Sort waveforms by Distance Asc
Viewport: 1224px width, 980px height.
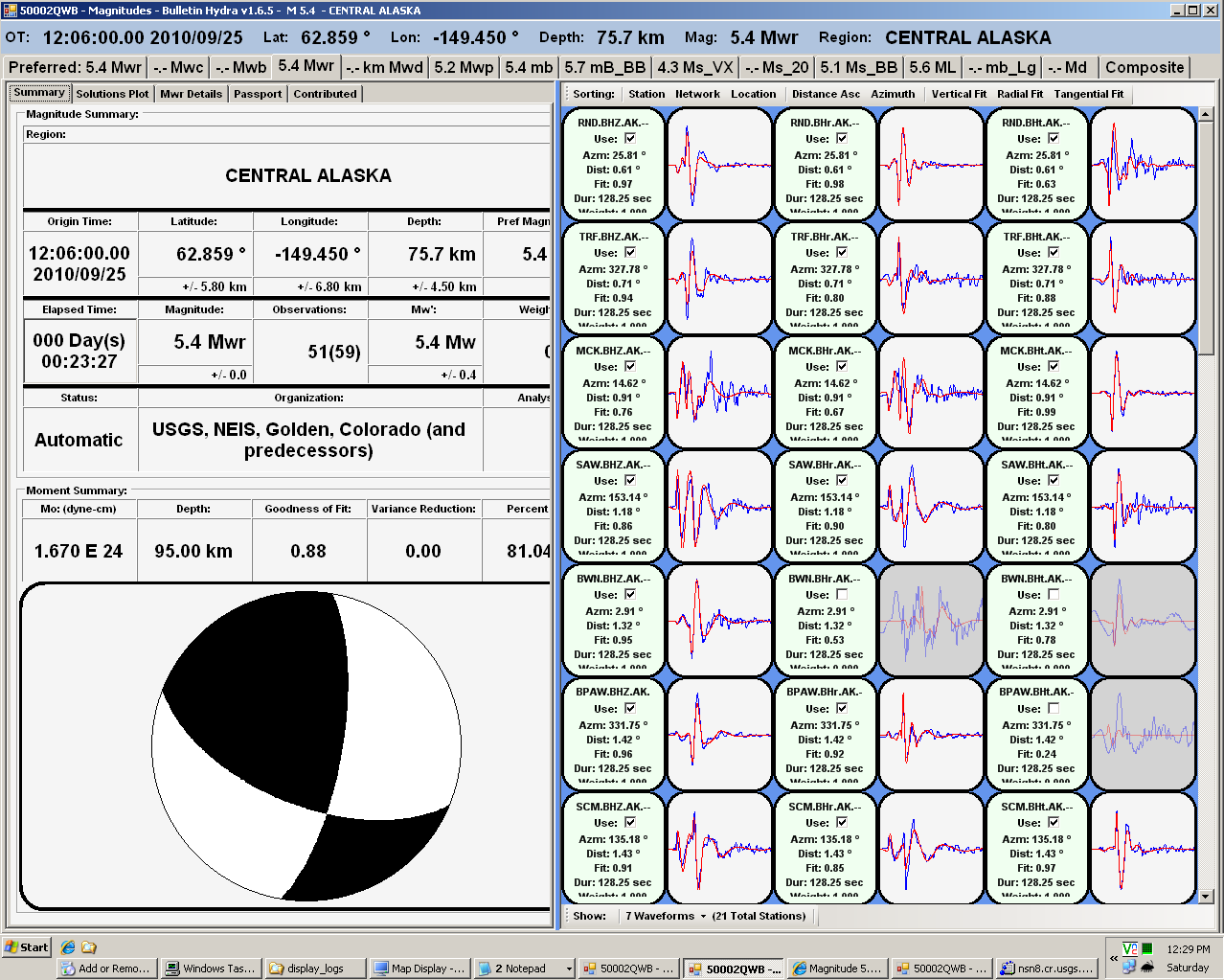click(x=826, y=94)
